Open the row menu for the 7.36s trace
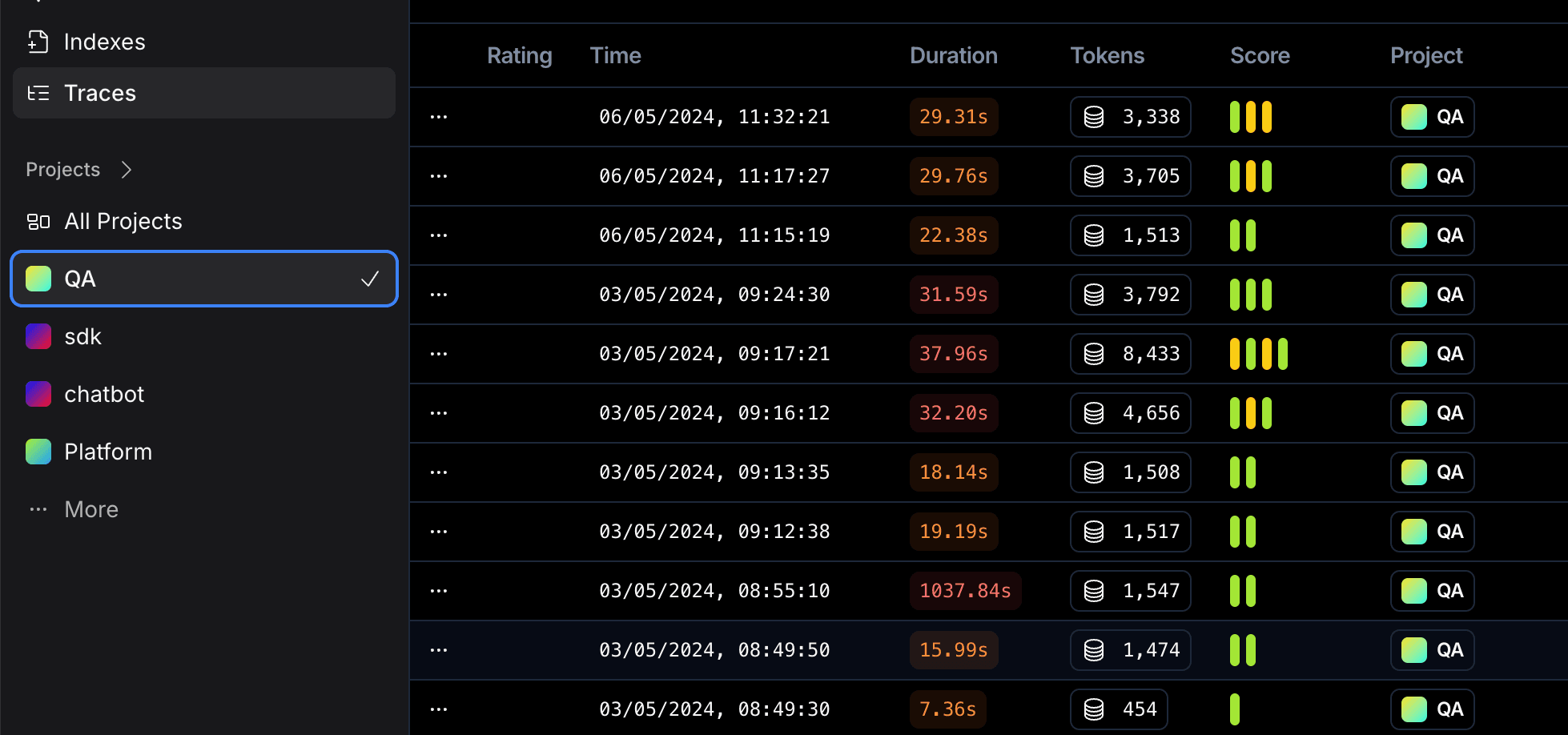This screenshot has width=1568, height=735. pos(439,709)
